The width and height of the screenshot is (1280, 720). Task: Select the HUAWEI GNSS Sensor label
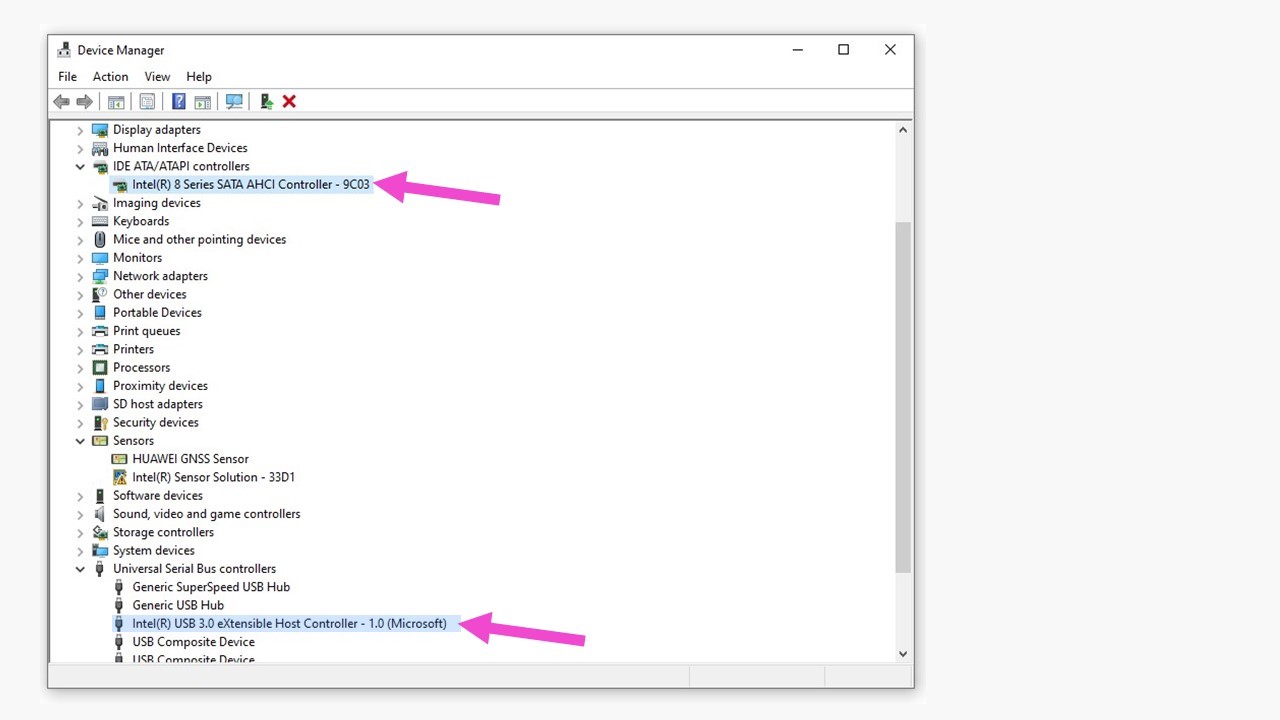tap(190, 459)
